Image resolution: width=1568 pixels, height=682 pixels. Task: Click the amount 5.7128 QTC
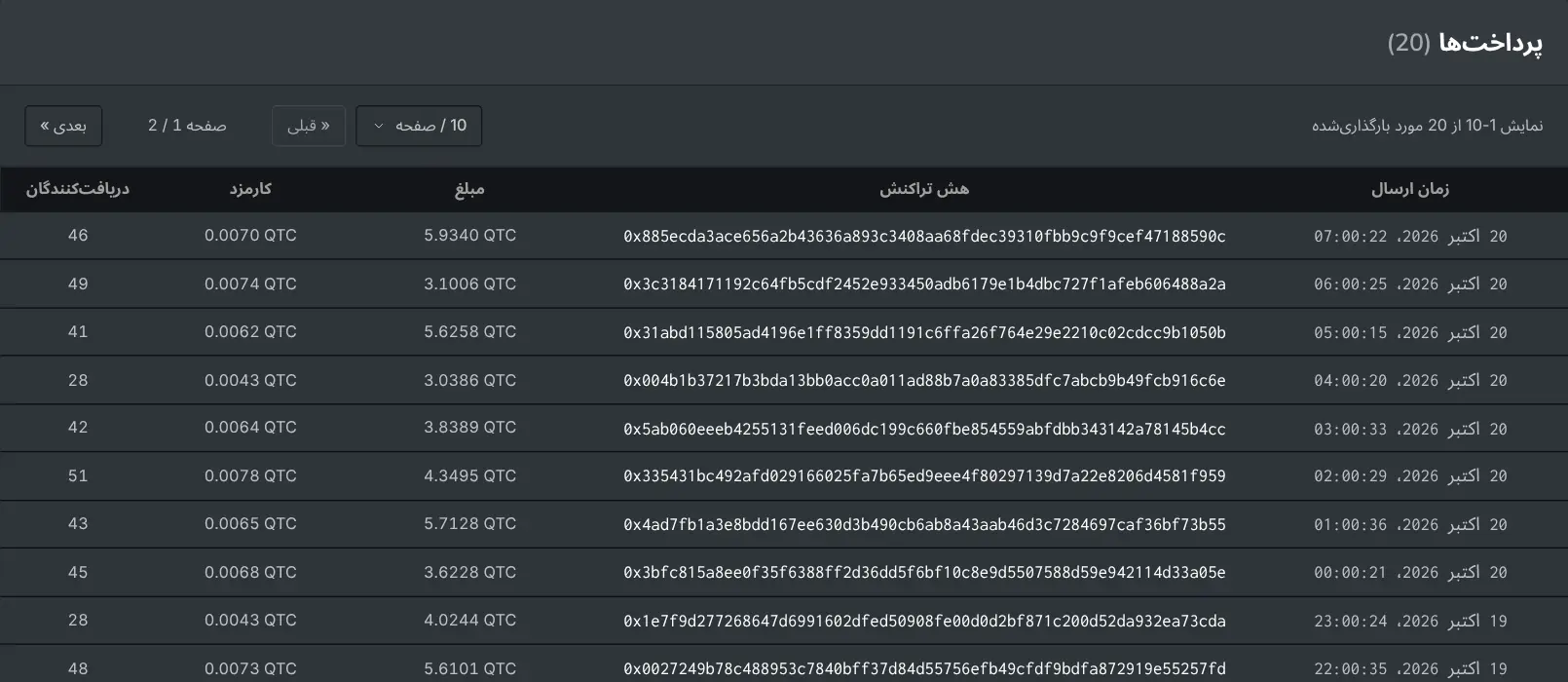[x=469, y=524]
